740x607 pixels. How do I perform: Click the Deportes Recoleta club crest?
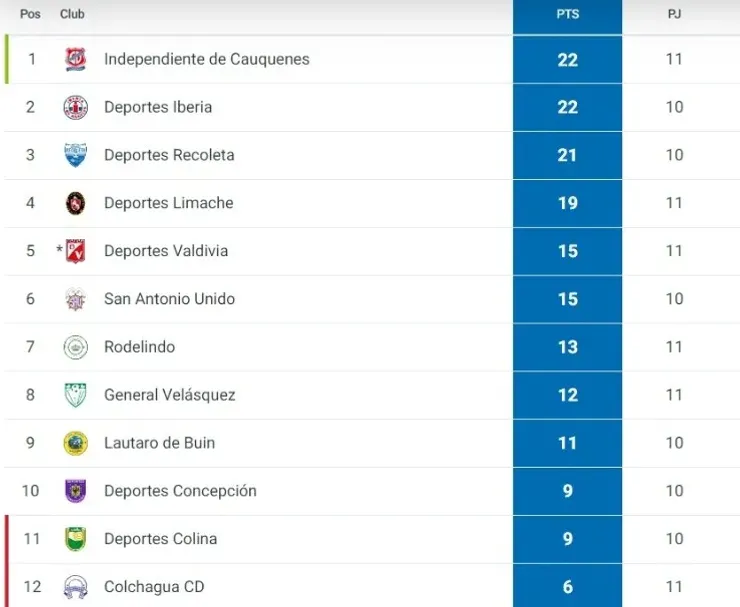(75, 155)
